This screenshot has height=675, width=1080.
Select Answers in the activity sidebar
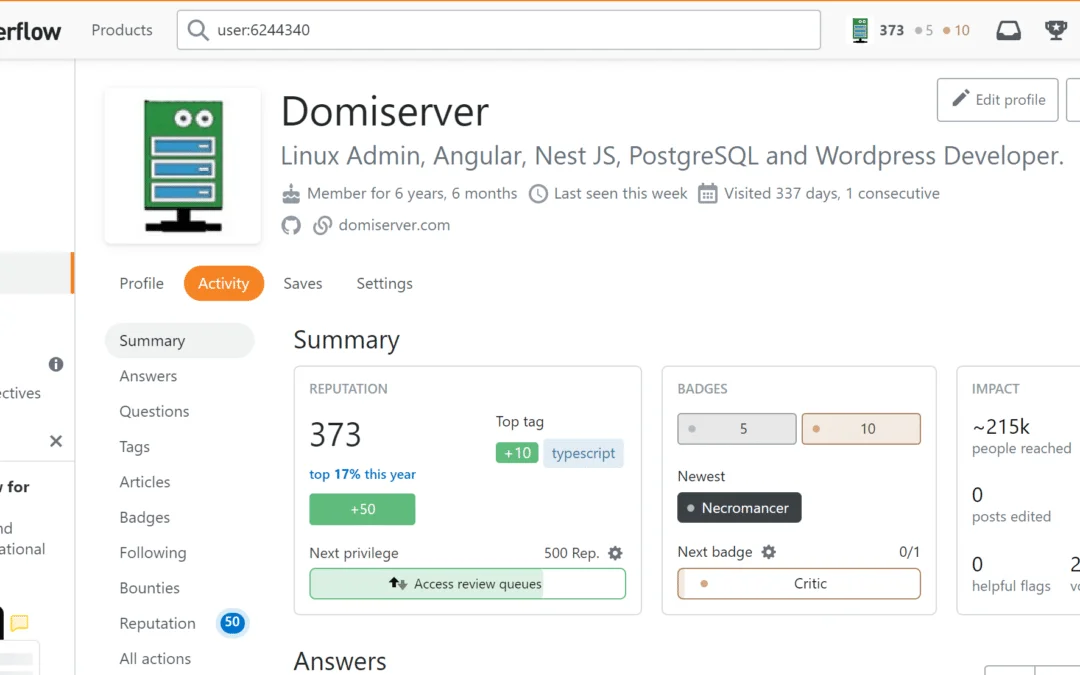(148, 376)
